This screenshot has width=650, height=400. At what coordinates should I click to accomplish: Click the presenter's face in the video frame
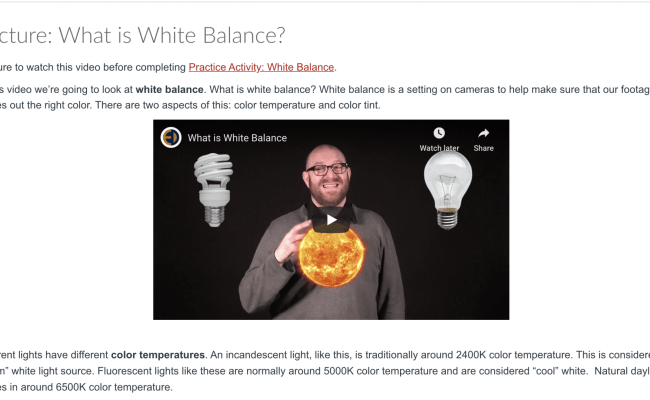pyautogui.click(x=327, y=176)
